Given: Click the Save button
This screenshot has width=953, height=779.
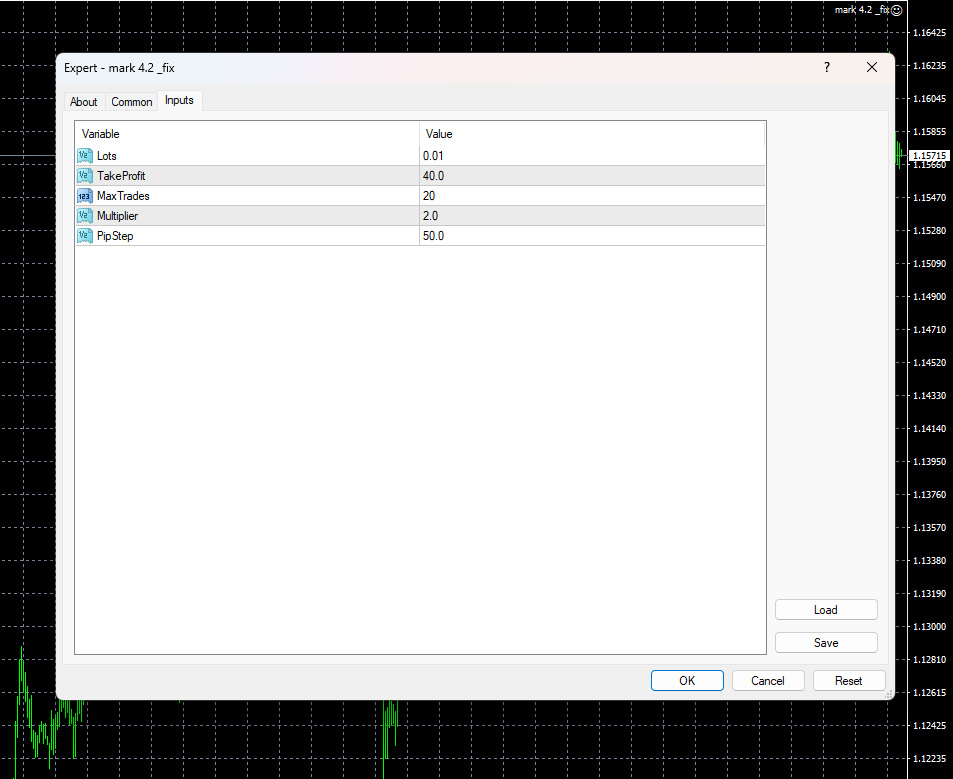Looking at the screenshot, I should pyautogui.click(x=826, y=642).
